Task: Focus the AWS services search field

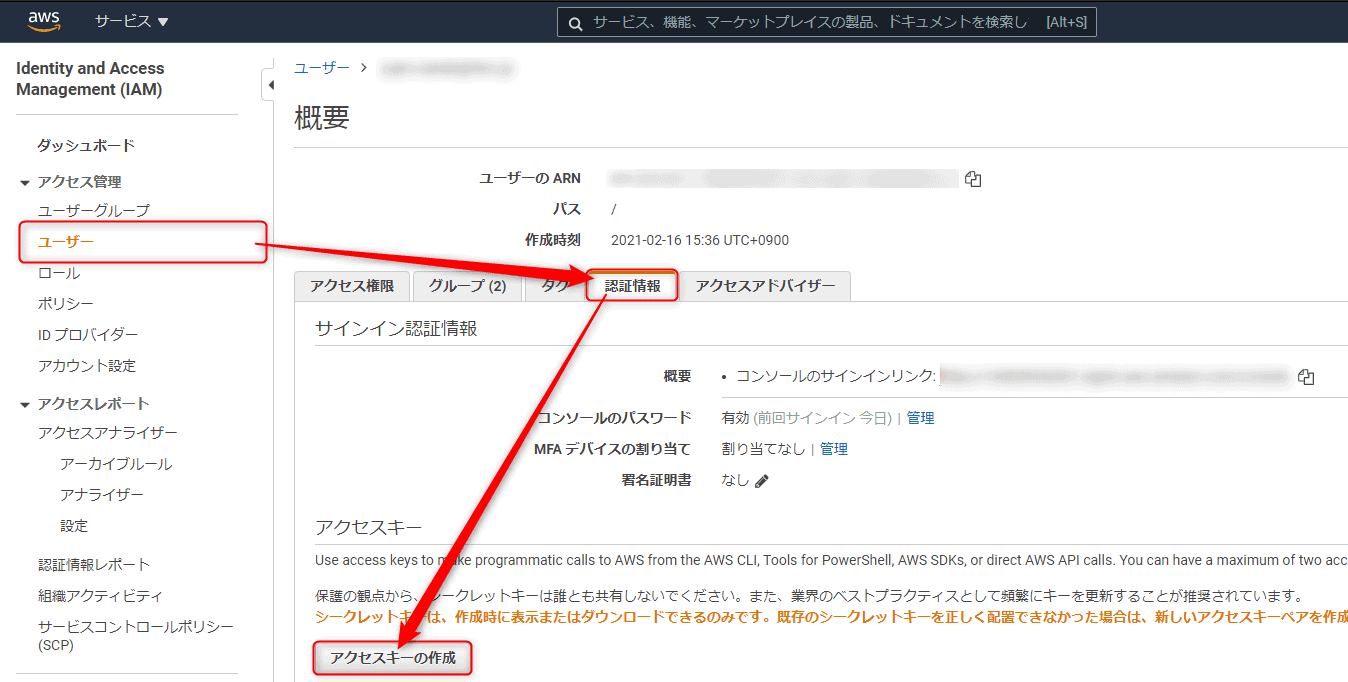Action: click(x=826, y=22)
